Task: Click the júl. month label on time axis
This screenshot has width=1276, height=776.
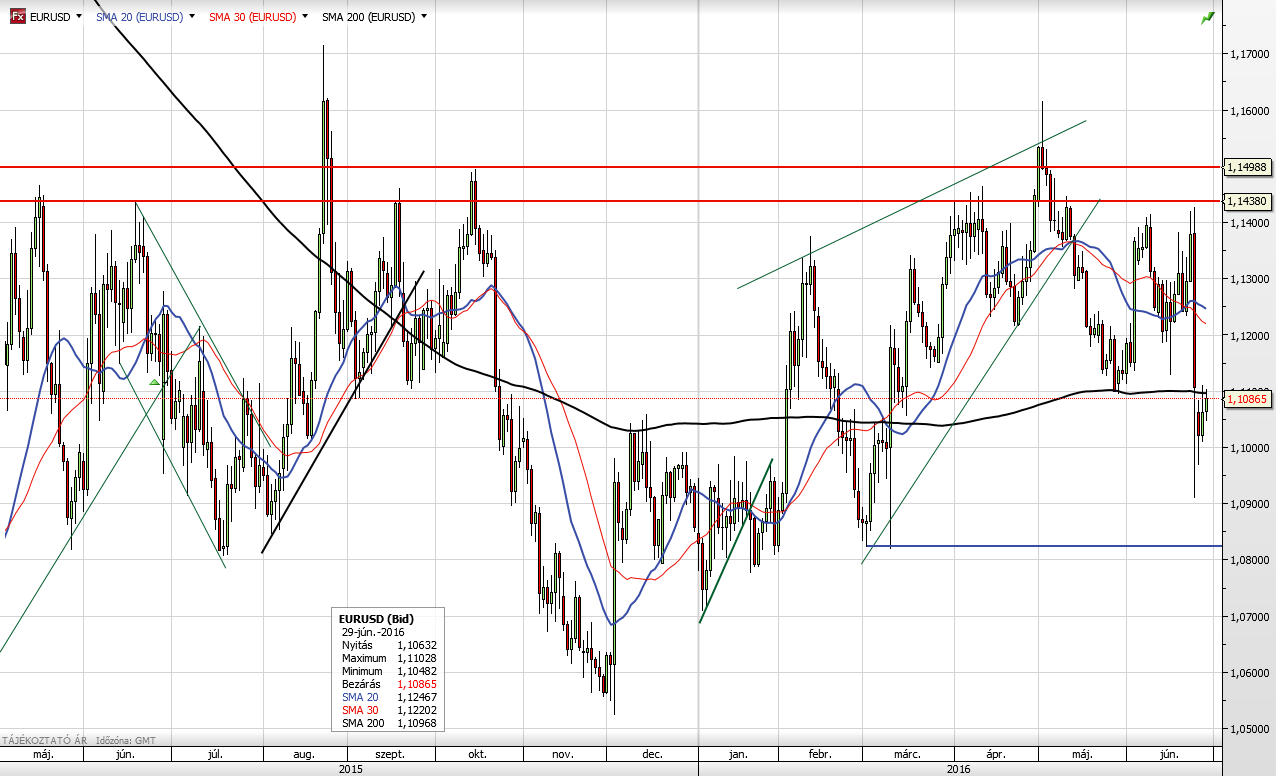Action: coord(215,754)
